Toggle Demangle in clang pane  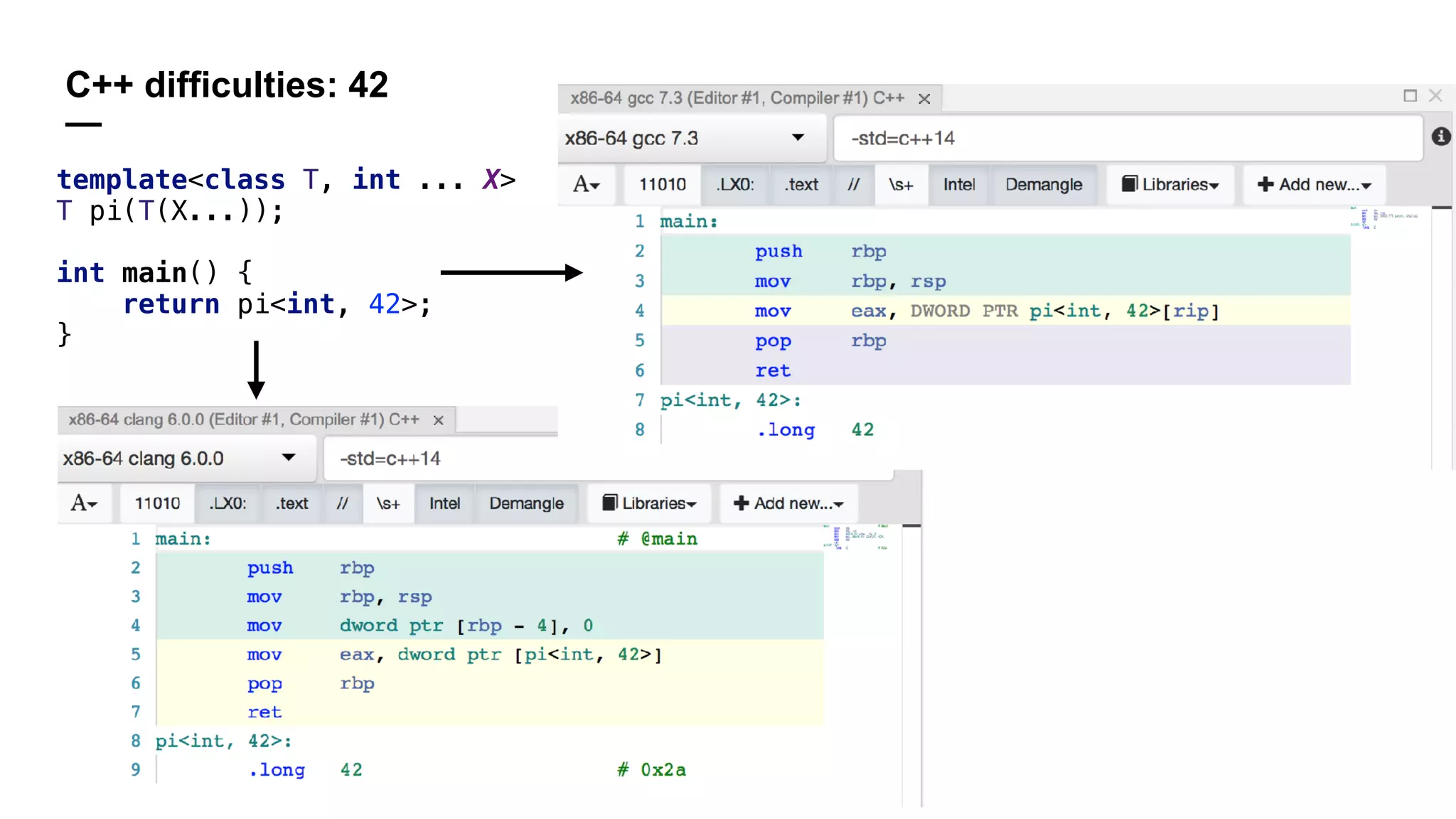(x=526, y=503)
